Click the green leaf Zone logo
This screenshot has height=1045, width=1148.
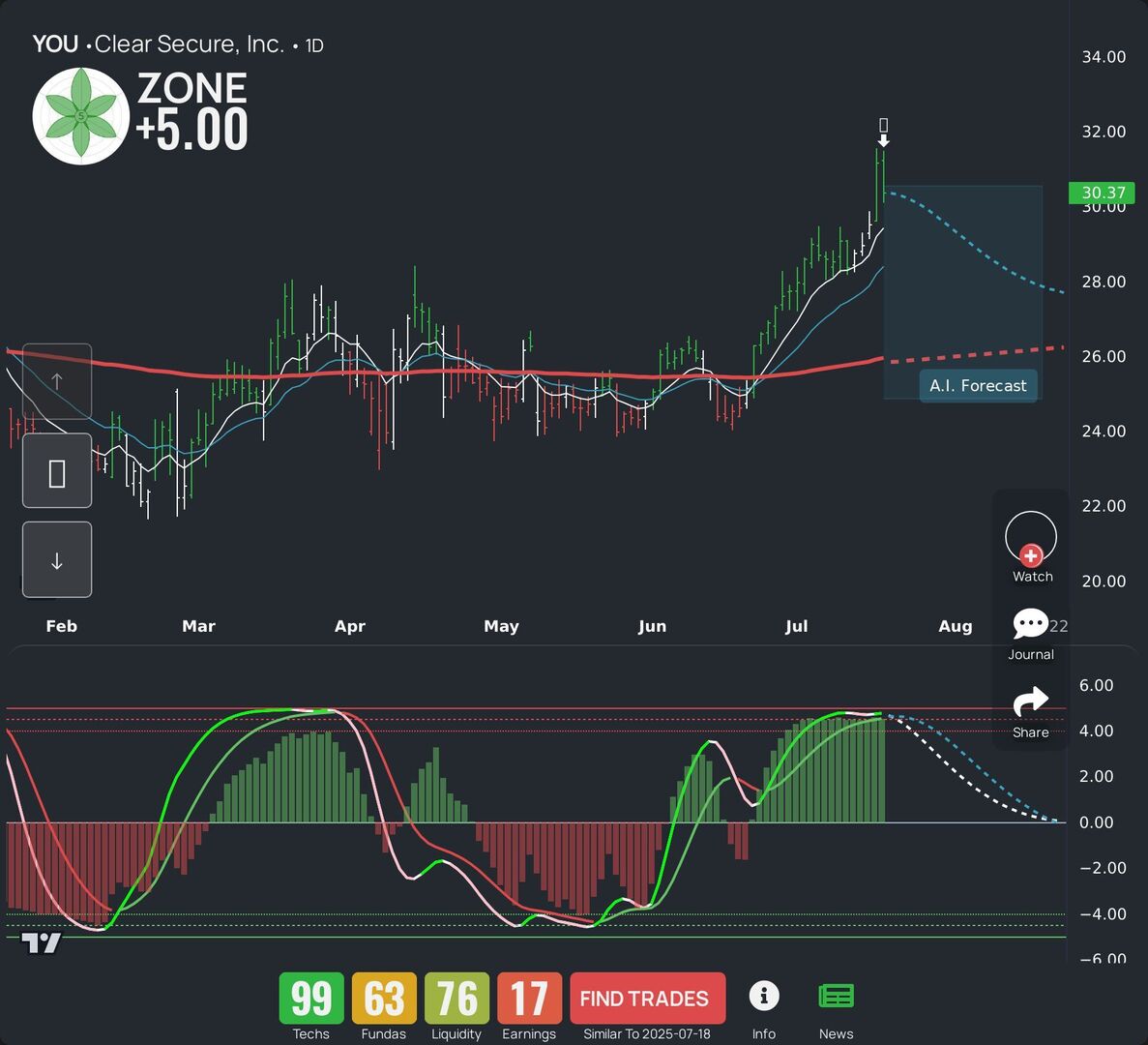81,116
